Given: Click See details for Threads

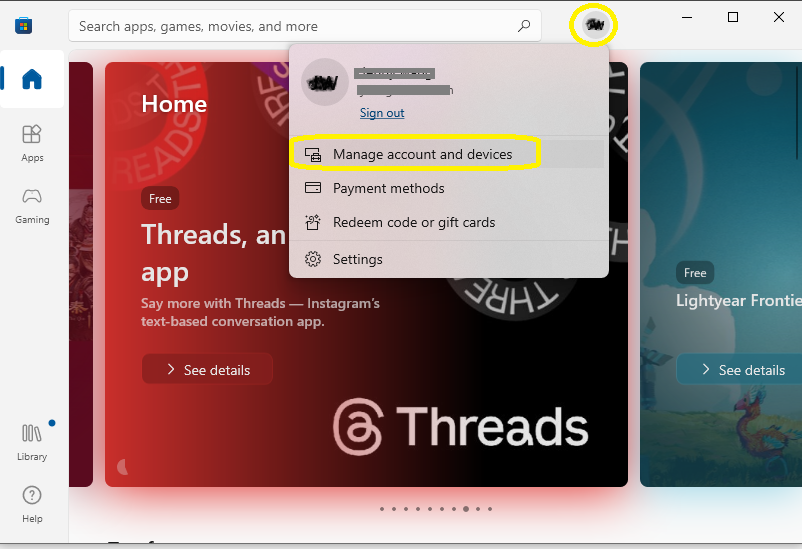Looking at the screenshot, I should click(207, 369).
